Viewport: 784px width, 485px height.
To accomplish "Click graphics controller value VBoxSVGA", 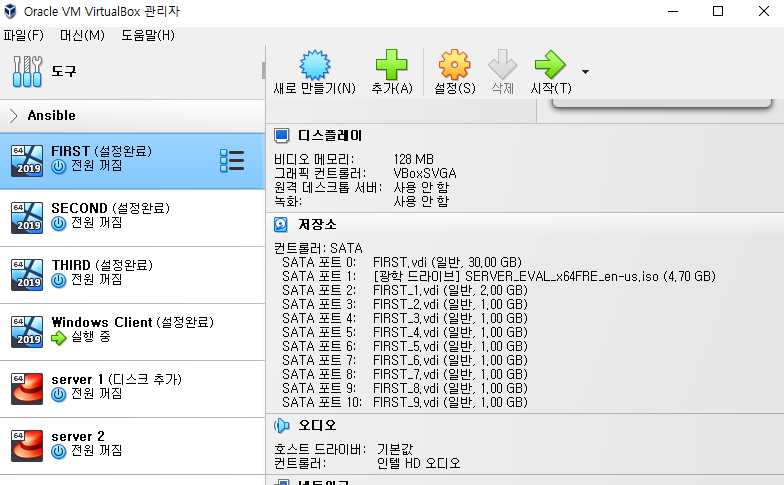I will 425,174.
